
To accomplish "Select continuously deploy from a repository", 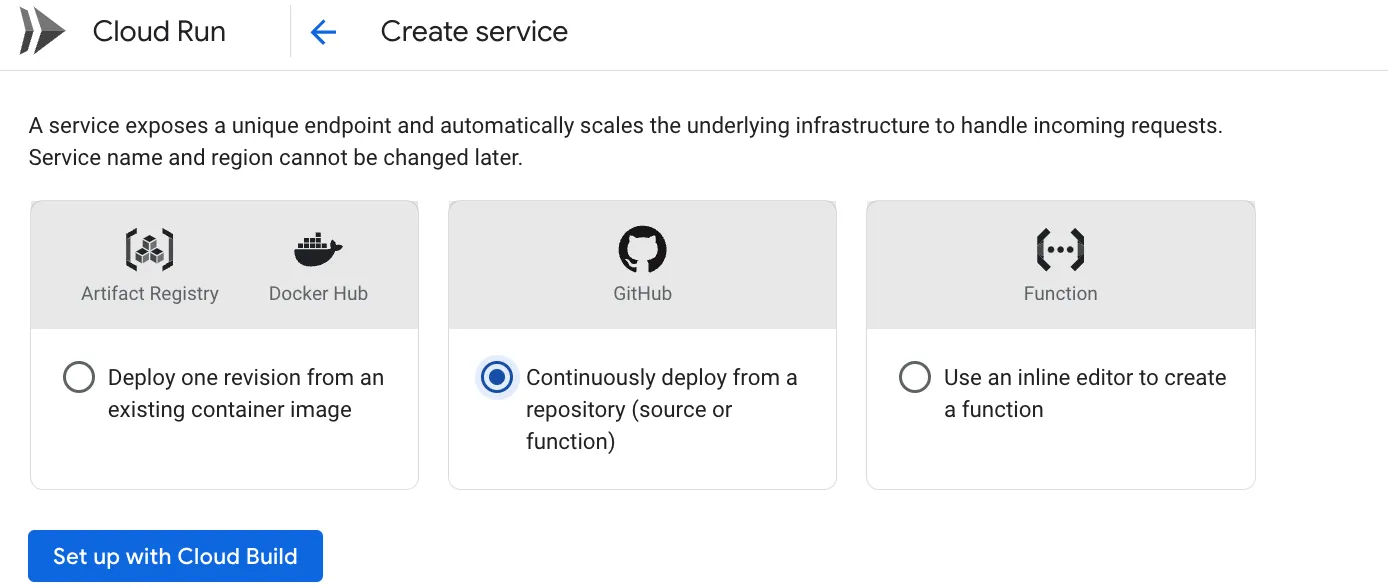I will 497,377.
